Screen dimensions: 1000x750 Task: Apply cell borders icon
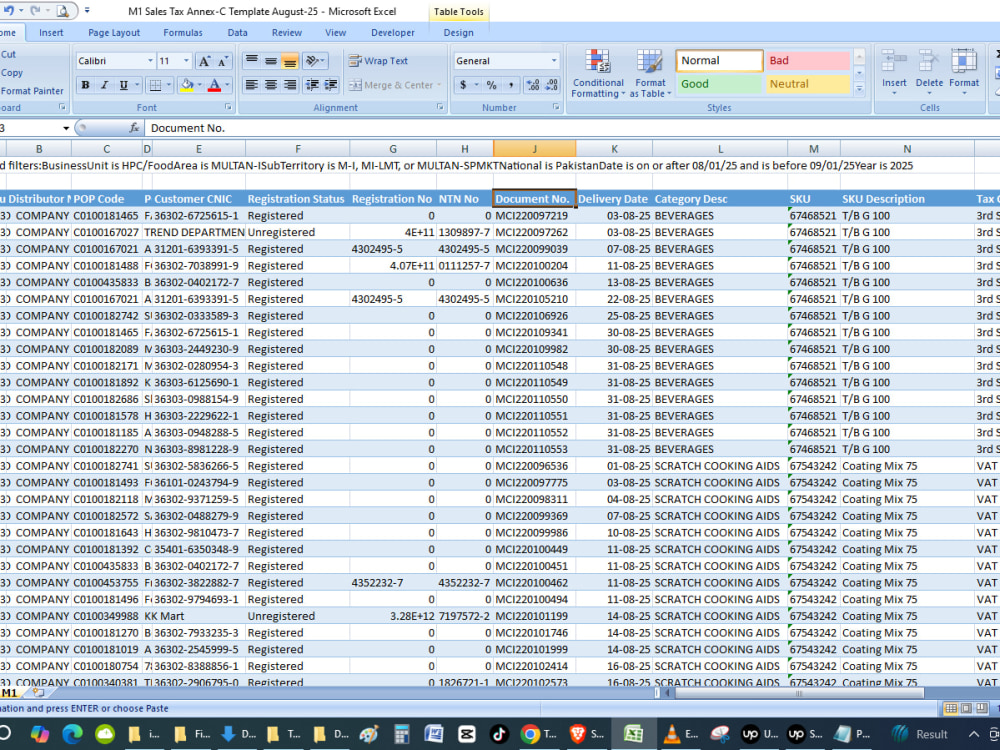(x=155, y=85)
